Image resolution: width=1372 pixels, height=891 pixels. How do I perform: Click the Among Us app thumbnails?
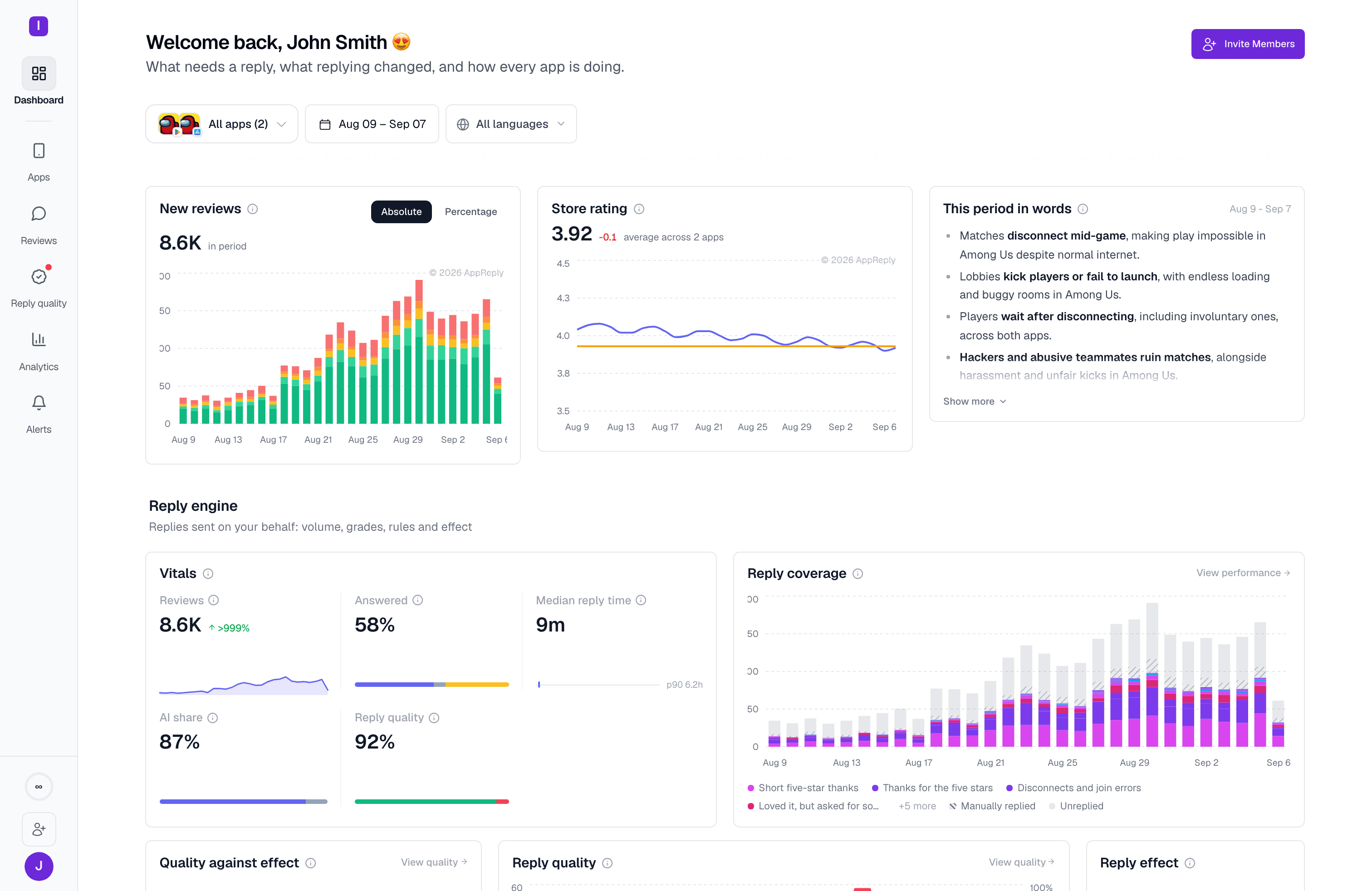click(x=179, y=124)
